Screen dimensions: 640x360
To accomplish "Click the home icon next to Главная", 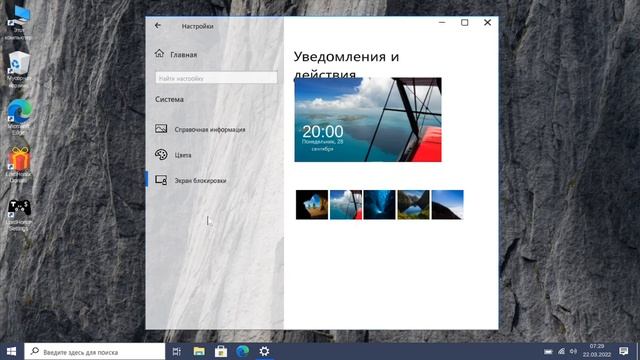I will coord(159,53).
